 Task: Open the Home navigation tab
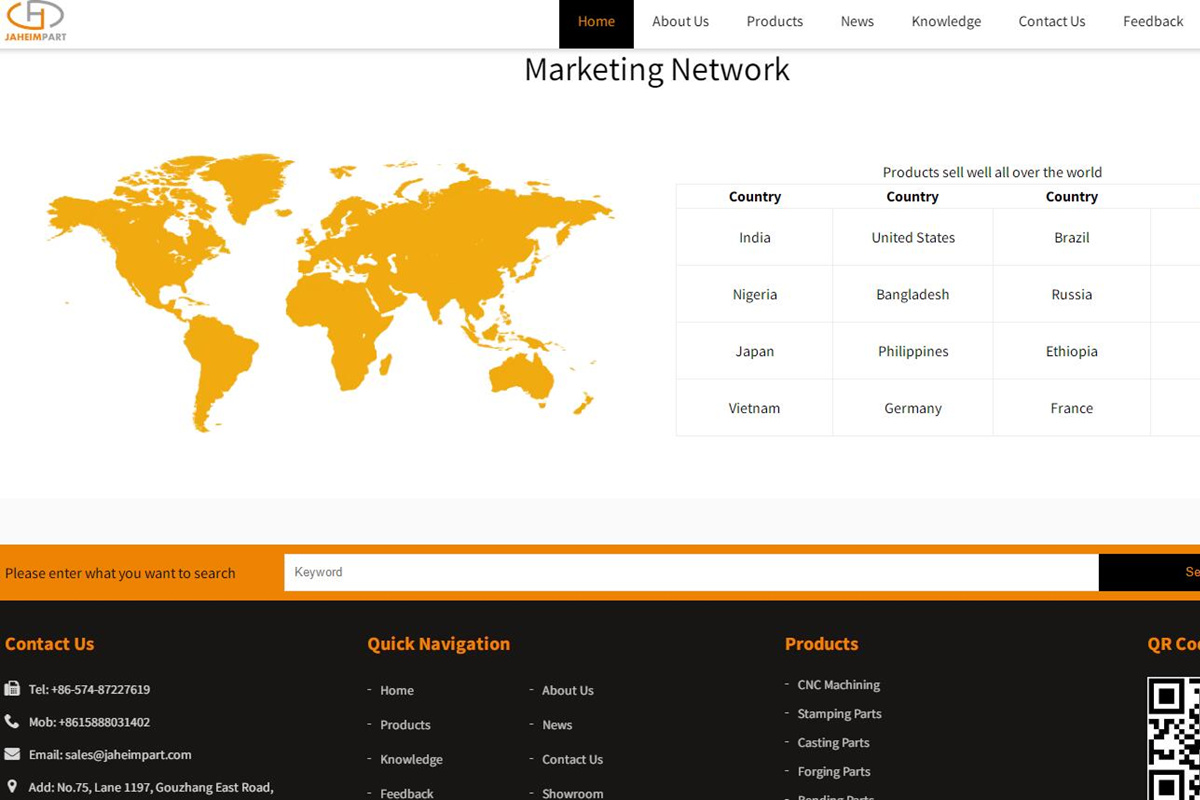[x=596, y=22]
